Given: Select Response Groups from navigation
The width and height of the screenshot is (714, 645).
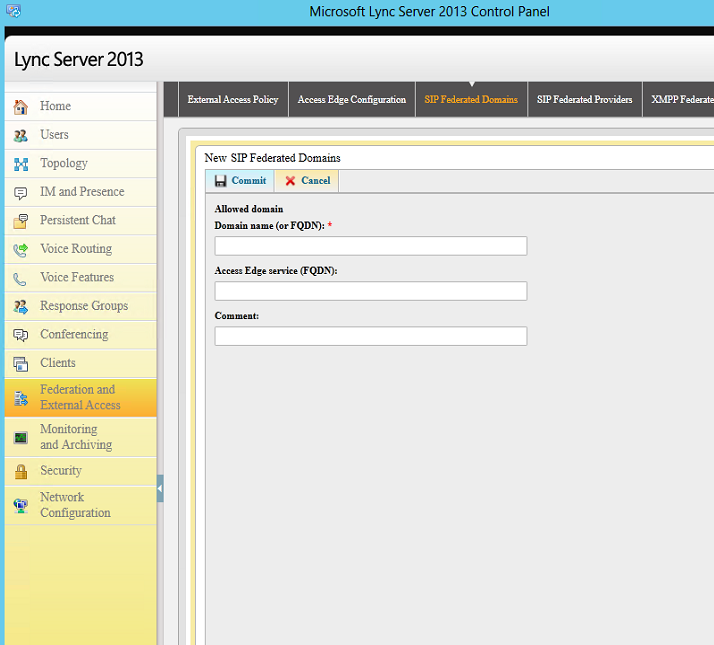Looking at the screenshot, I should (84, 306).
